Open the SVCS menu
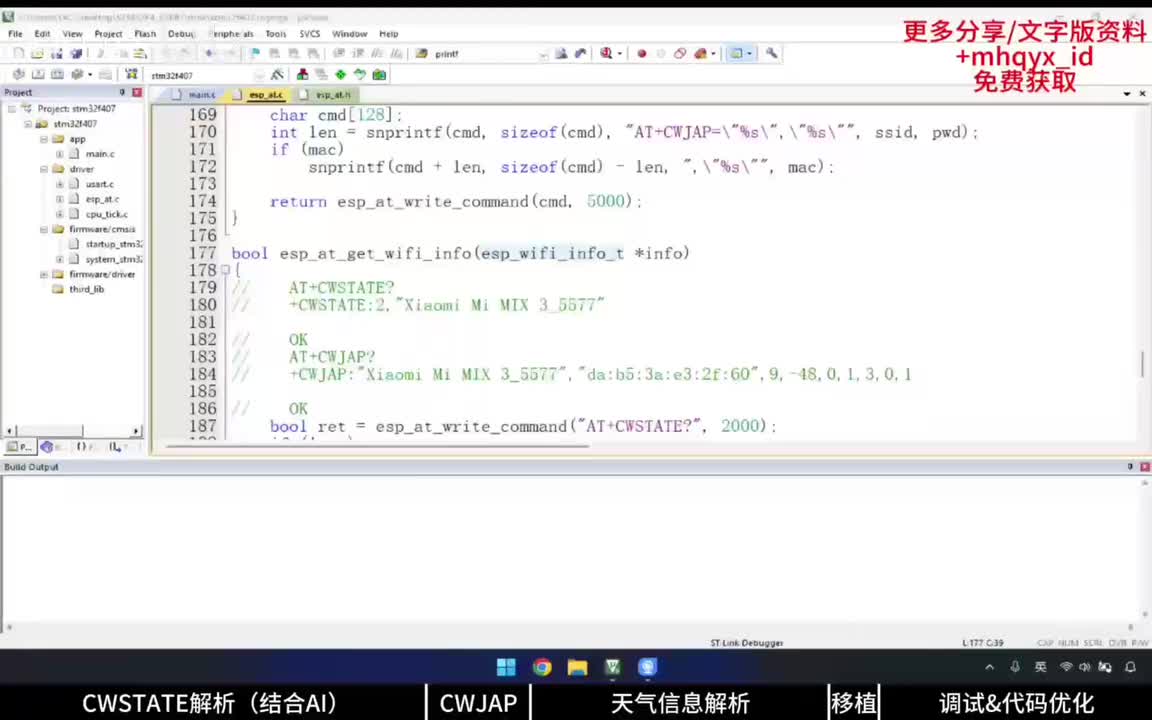Screen dimensions: 1152x720 [309, 34]
